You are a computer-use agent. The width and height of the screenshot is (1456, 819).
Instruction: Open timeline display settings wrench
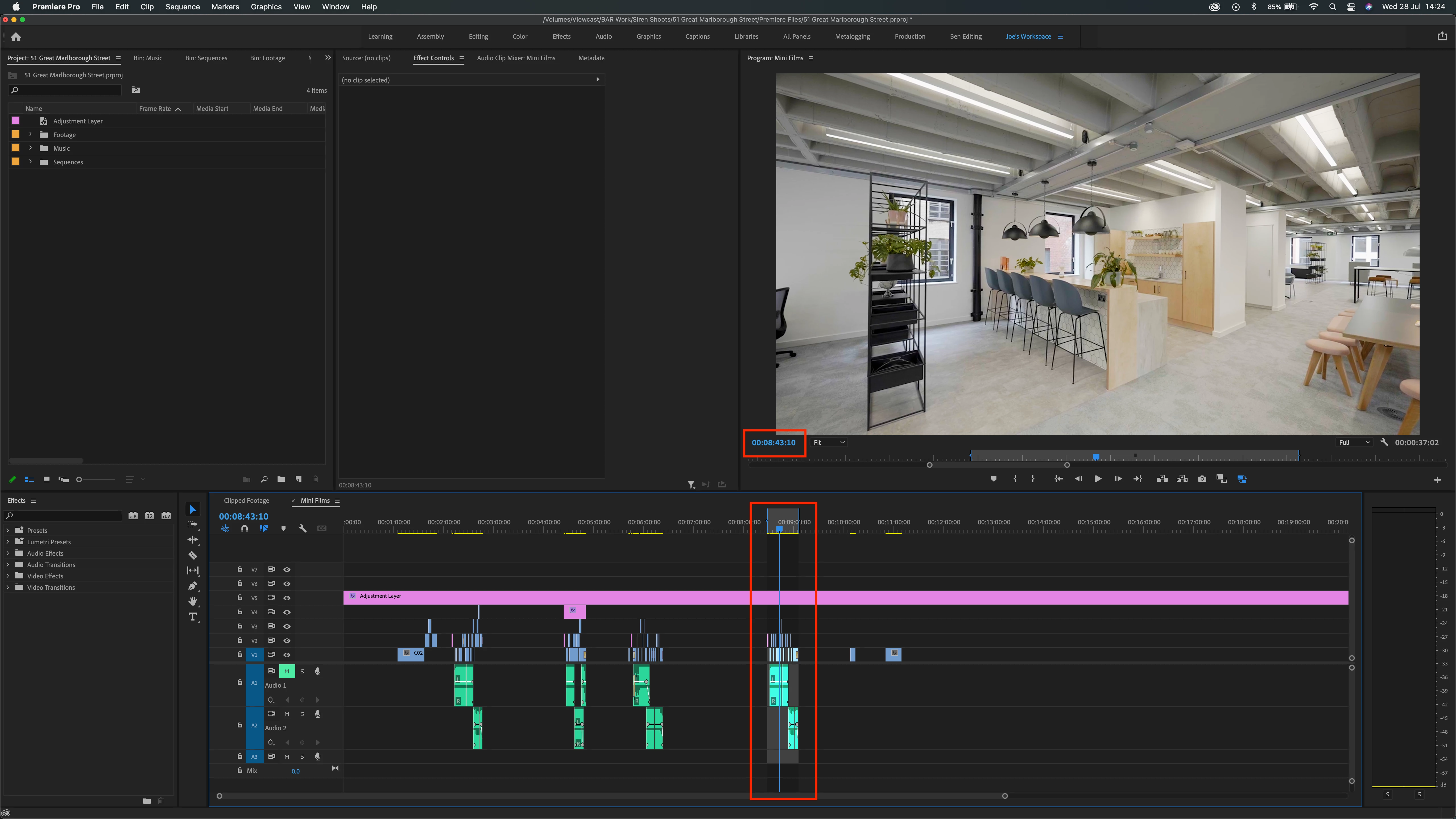302,528
